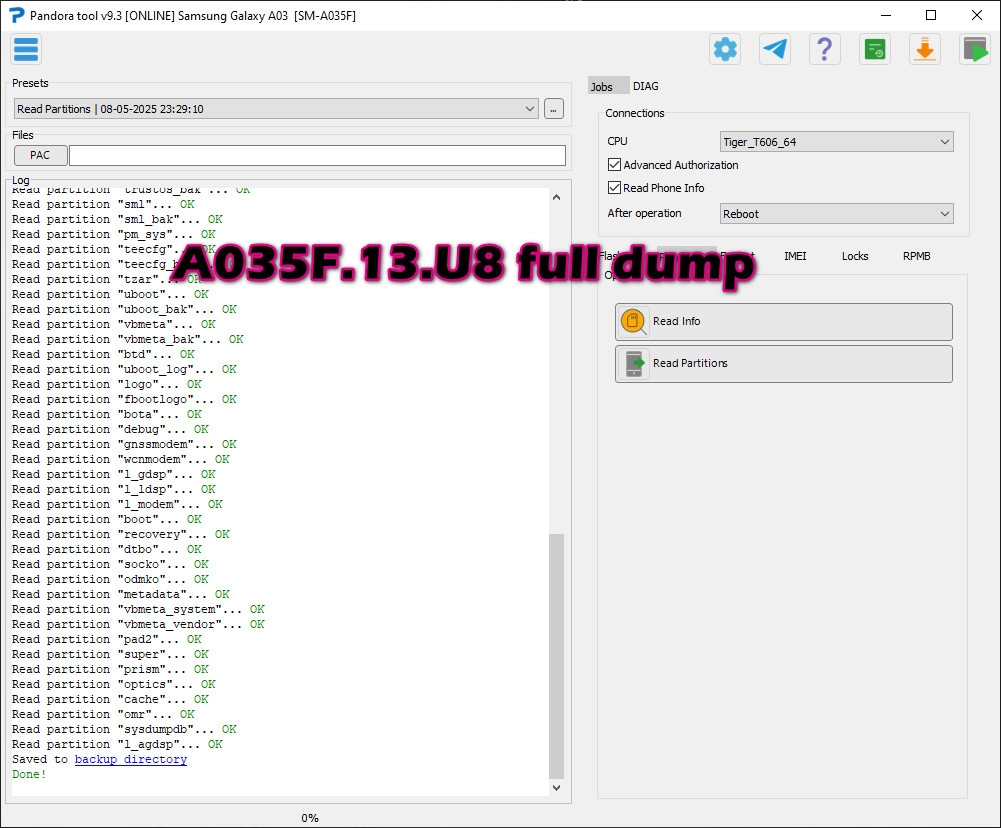Expand the After operation Reboot dropdown
The width and height of the screenshot is (1001, 828).
[944, 214]
